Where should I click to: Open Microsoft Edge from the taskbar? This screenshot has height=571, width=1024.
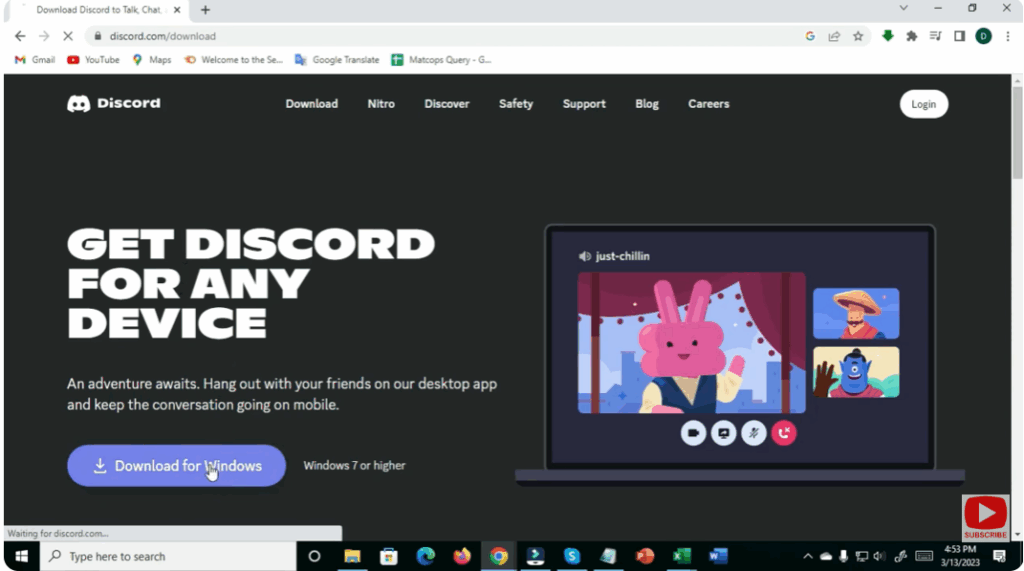(425, 556)
